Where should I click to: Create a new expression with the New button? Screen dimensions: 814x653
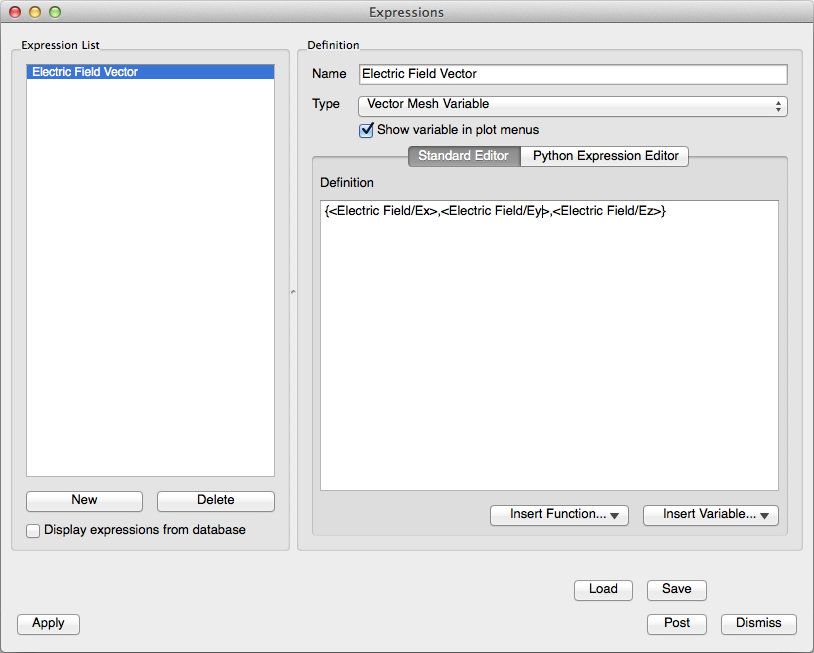coord(84,501)
